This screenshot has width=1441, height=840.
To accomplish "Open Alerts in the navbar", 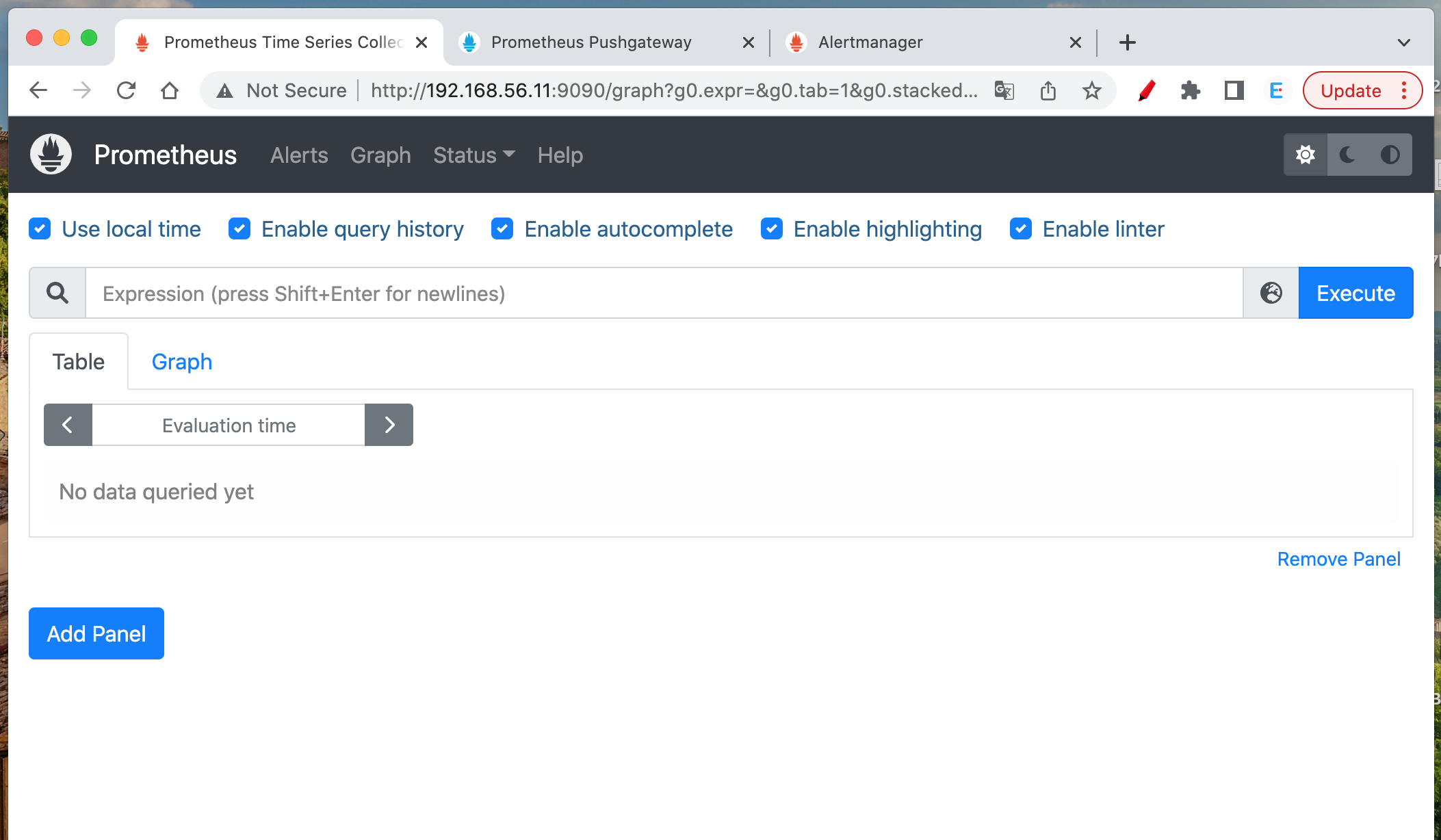I will [299, 155].
